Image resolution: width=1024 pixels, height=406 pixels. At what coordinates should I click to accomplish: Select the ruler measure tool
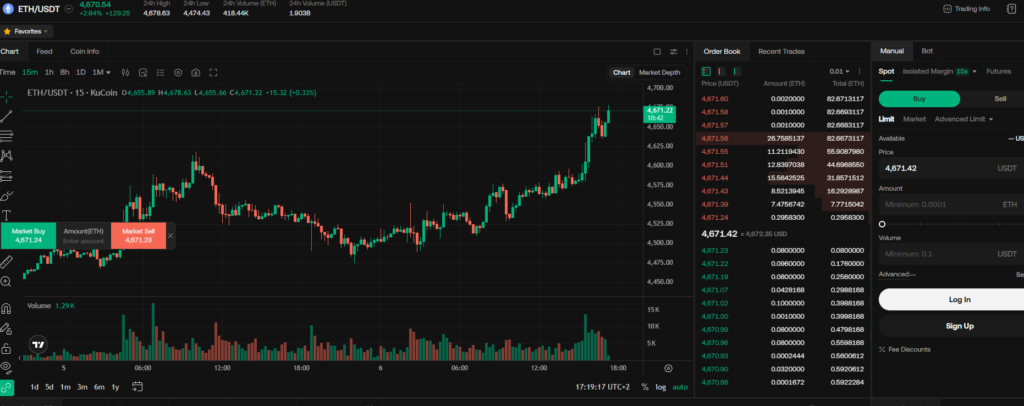(7, 261)
